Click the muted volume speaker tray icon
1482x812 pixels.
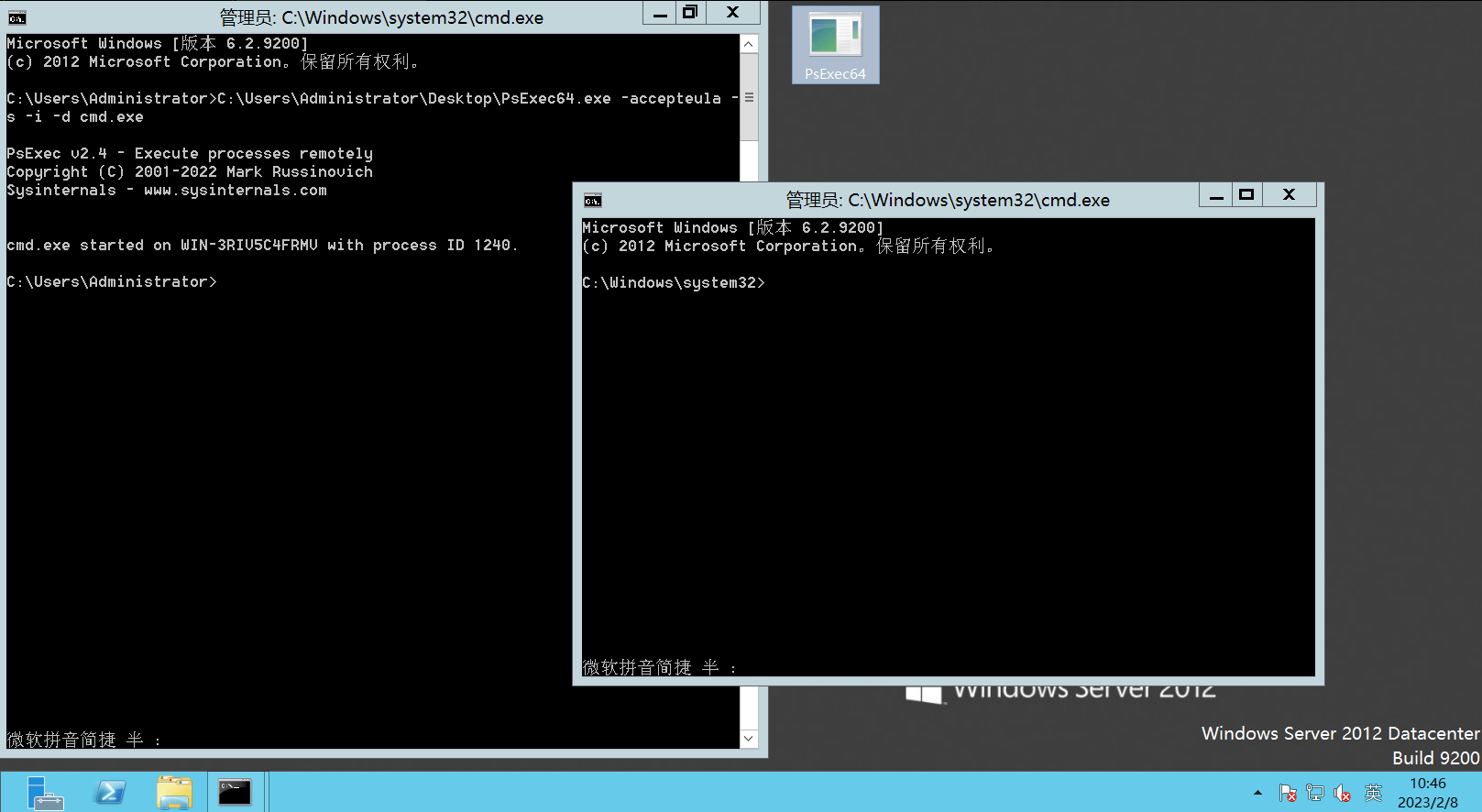pyautogui.click(x=1343, y=793)
